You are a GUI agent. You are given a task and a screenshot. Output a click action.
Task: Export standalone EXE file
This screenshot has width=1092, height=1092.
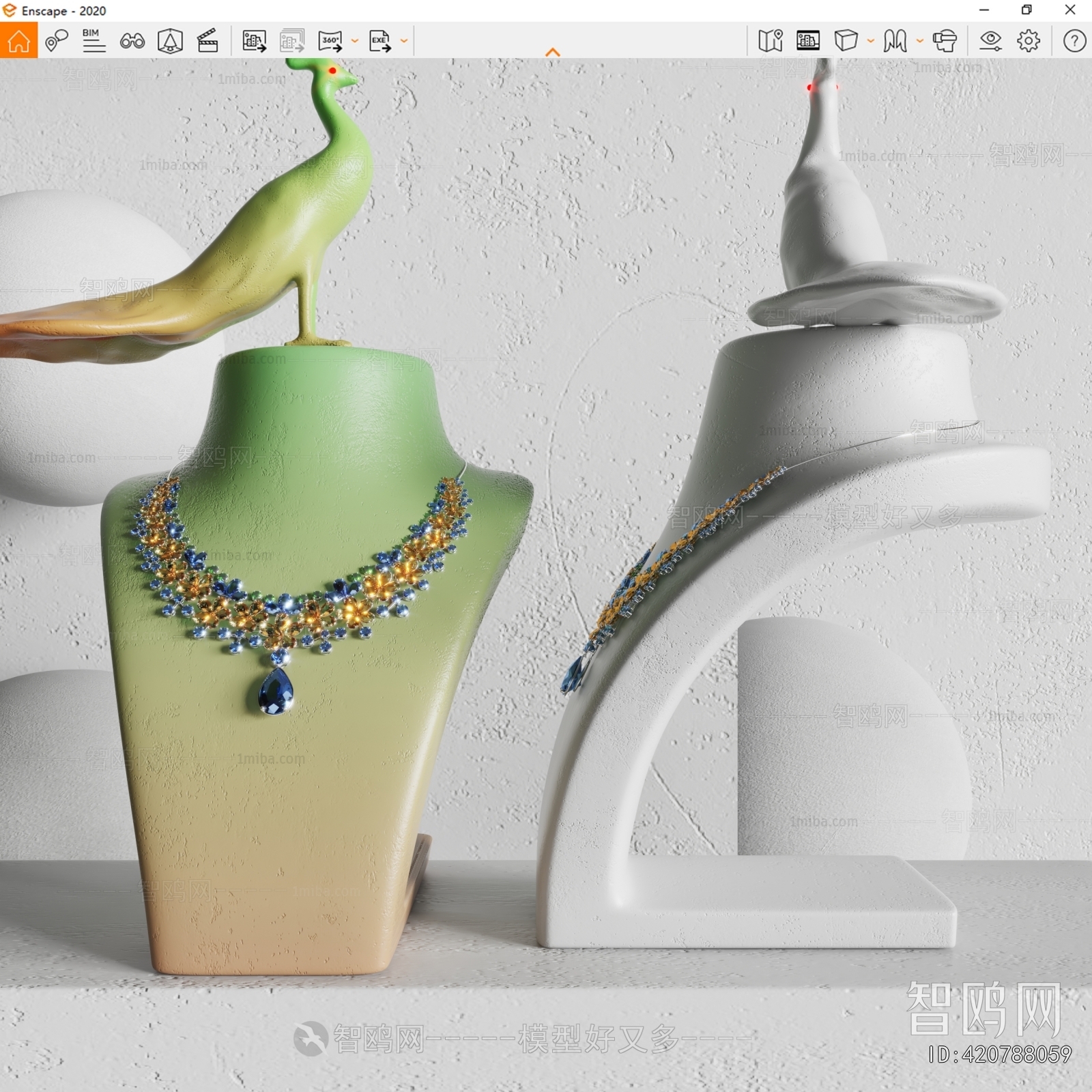pyautogui.click(x=380, y=41)
